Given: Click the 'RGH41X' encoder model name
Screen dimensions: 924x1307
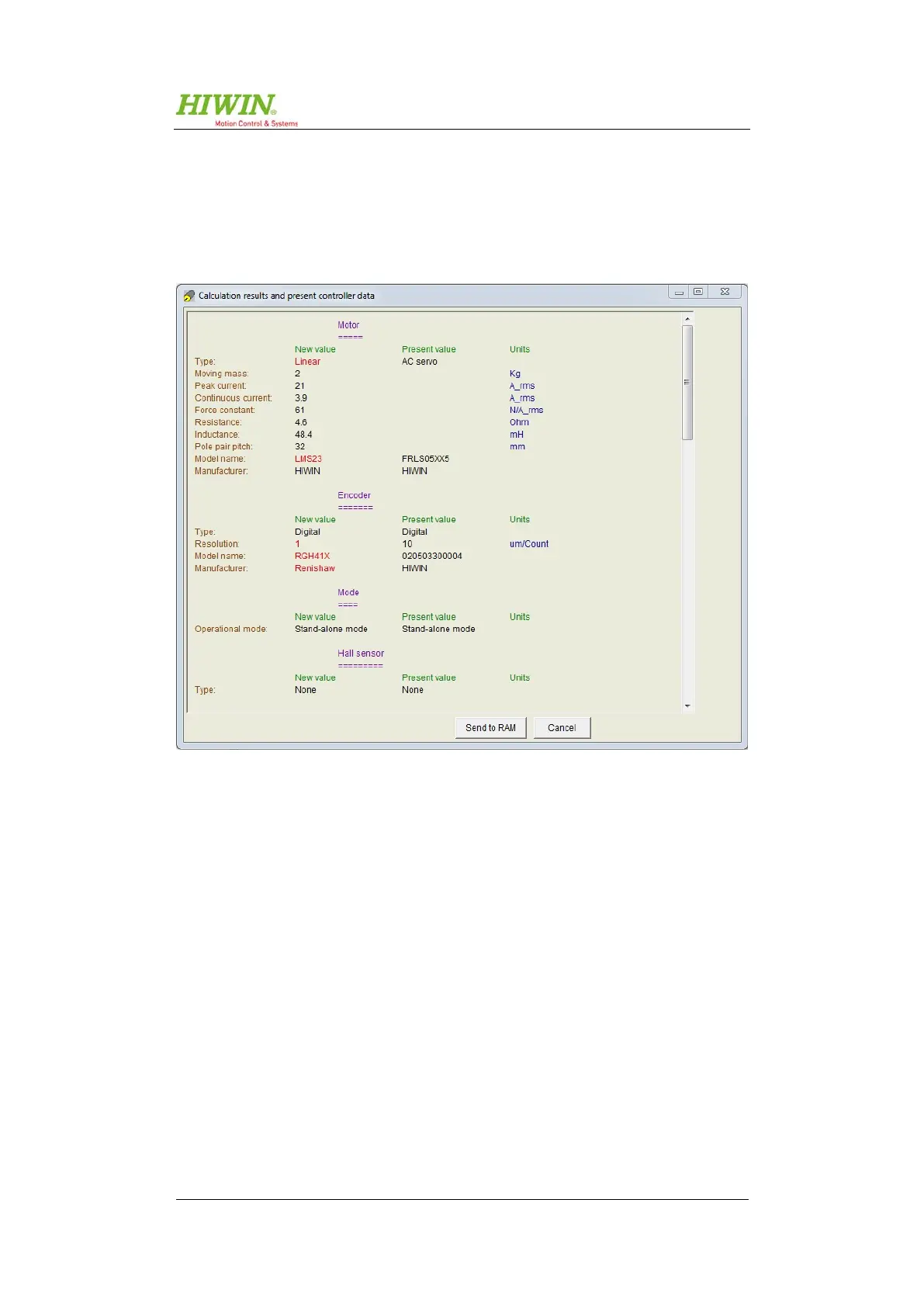Looking at the screenshot, I should pos(312,556).
